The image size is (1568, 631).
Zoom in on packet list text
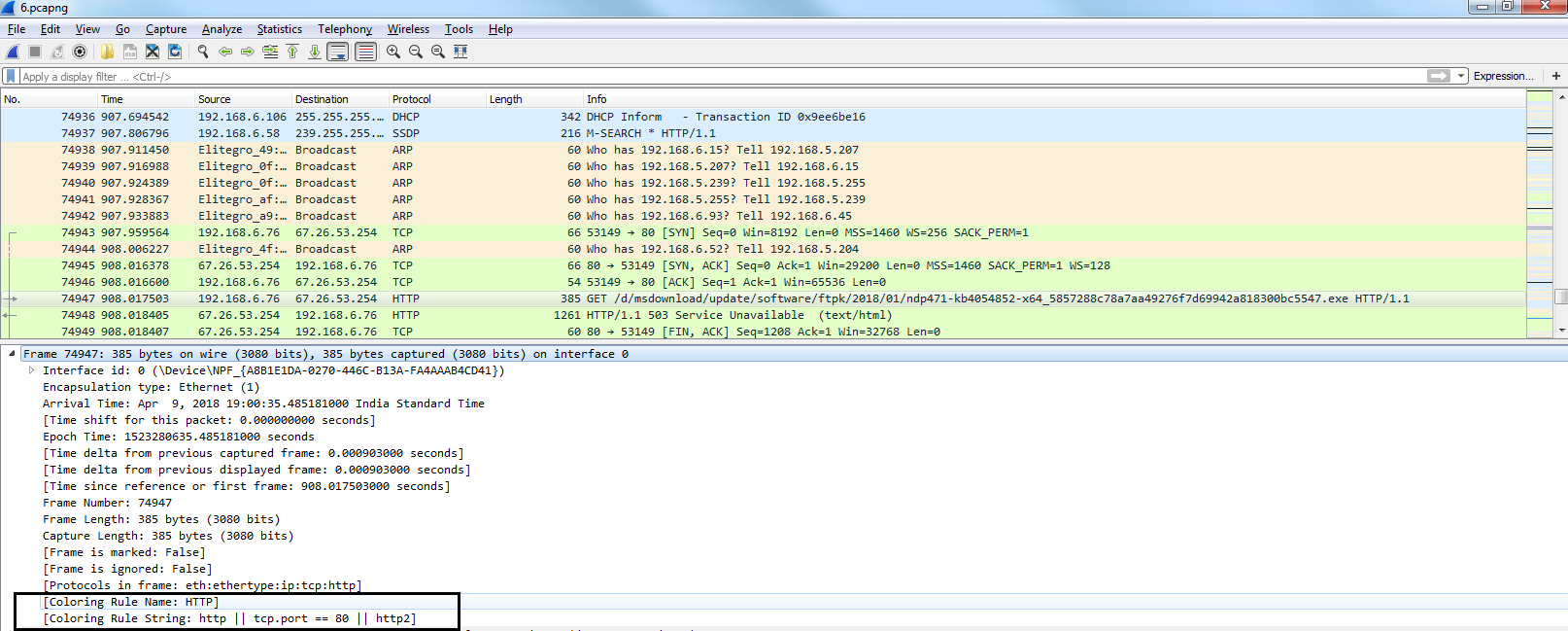coord(393,52)
